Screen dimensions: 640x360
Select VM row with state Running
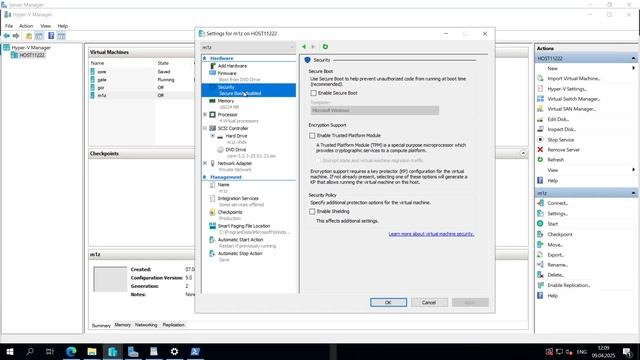click(x=141, y=80)
